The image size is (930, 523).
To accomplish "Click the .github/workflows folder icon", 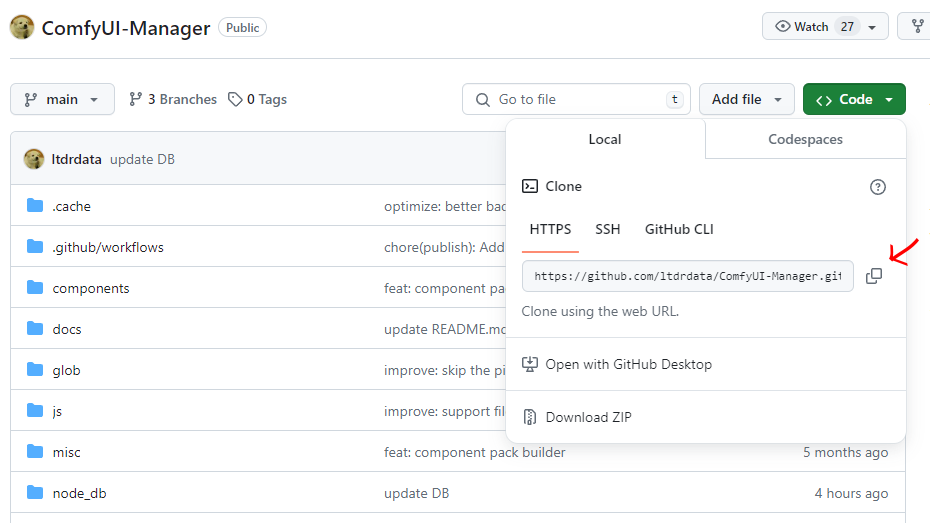I will pyautogui.click(x=35, y=247).
